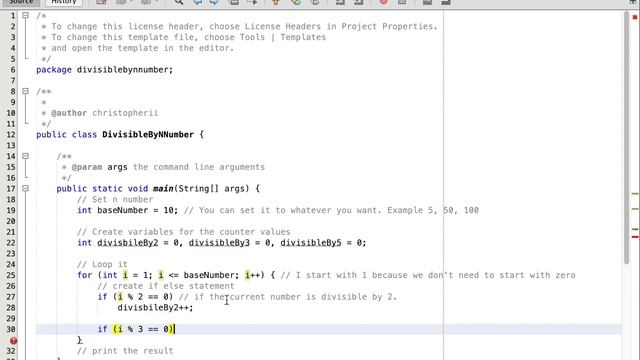
Task: Click the '// create if else statement' comment
Action: (166, 286)
